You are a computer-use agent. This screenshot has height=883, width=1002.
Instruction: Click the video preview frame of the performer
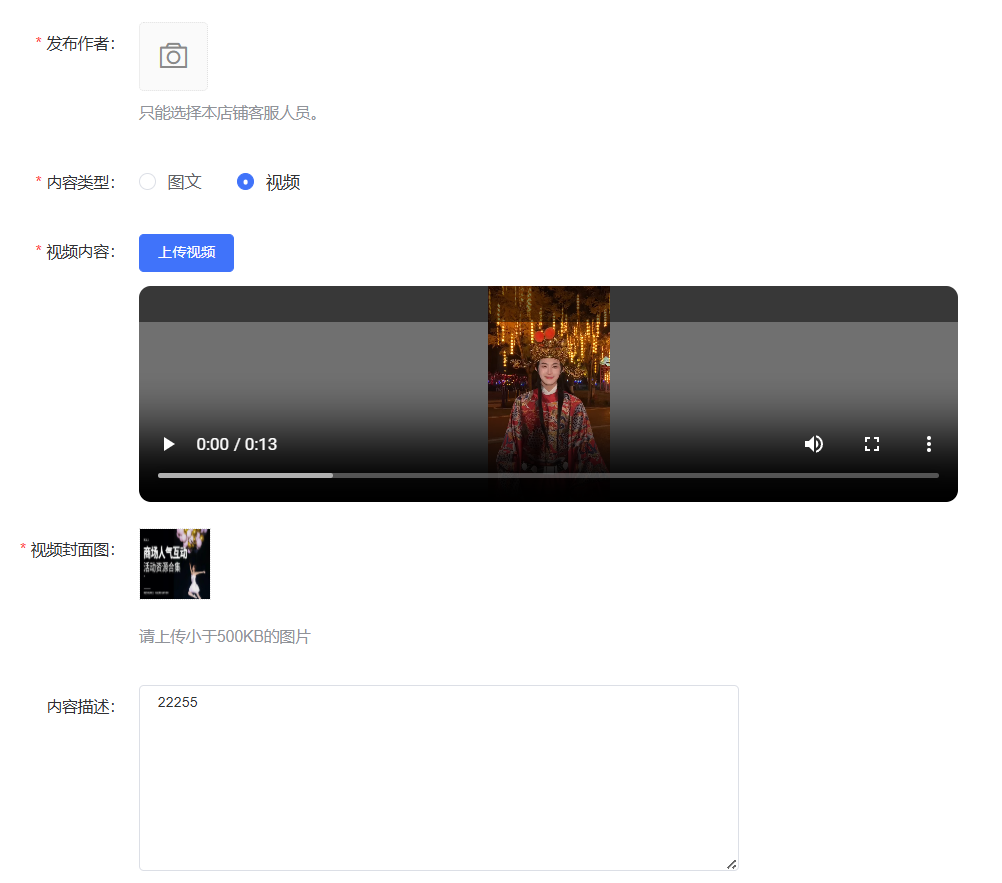coord(548,370)
